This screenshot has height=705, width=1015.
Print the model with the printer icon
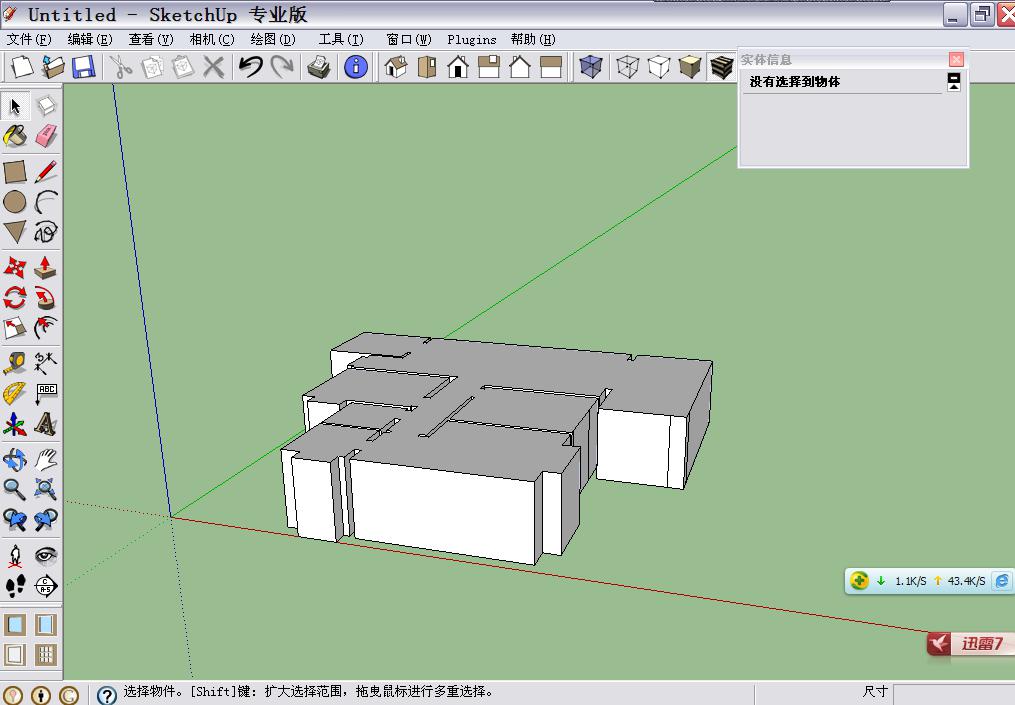[x=319, y=67]
